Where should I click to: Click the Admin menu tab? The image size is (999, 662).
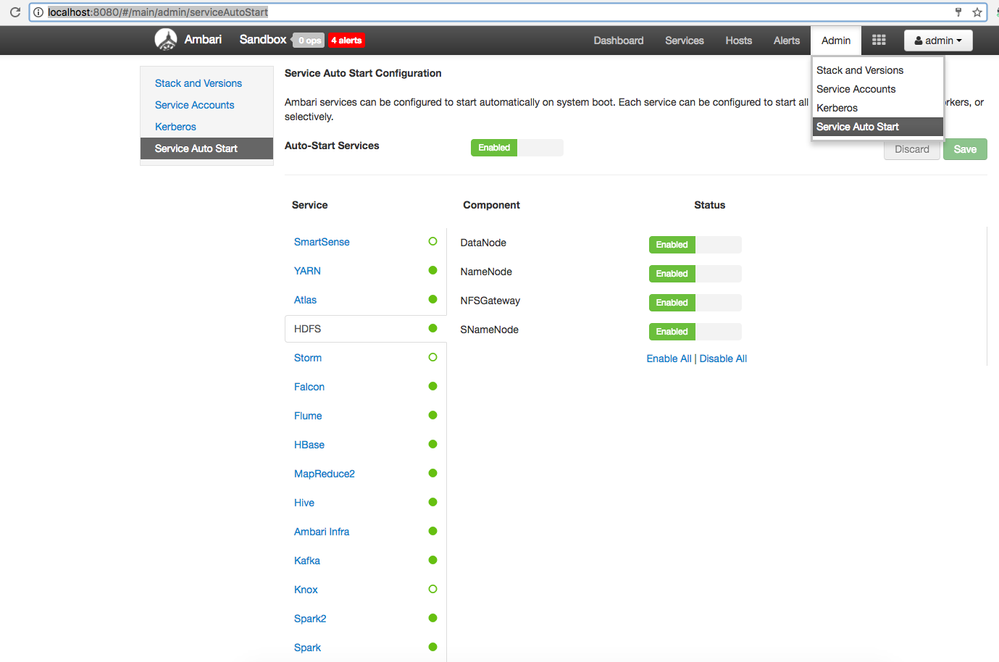tap(836, 40)
